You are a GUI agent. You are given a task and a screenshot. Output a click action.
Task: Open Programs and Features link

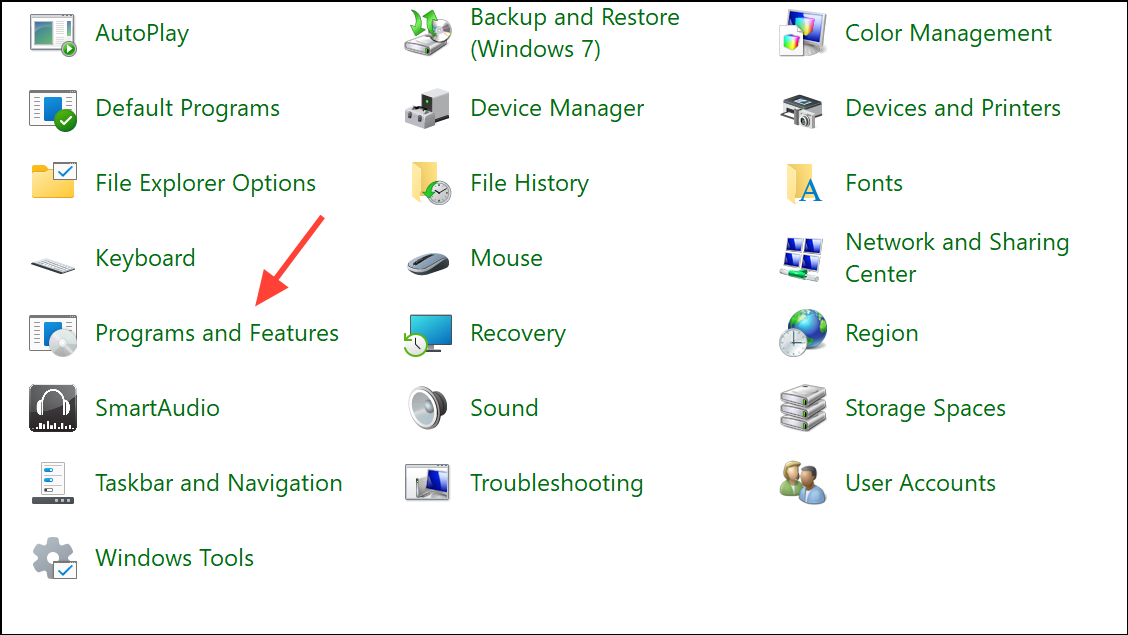[217, 334]
